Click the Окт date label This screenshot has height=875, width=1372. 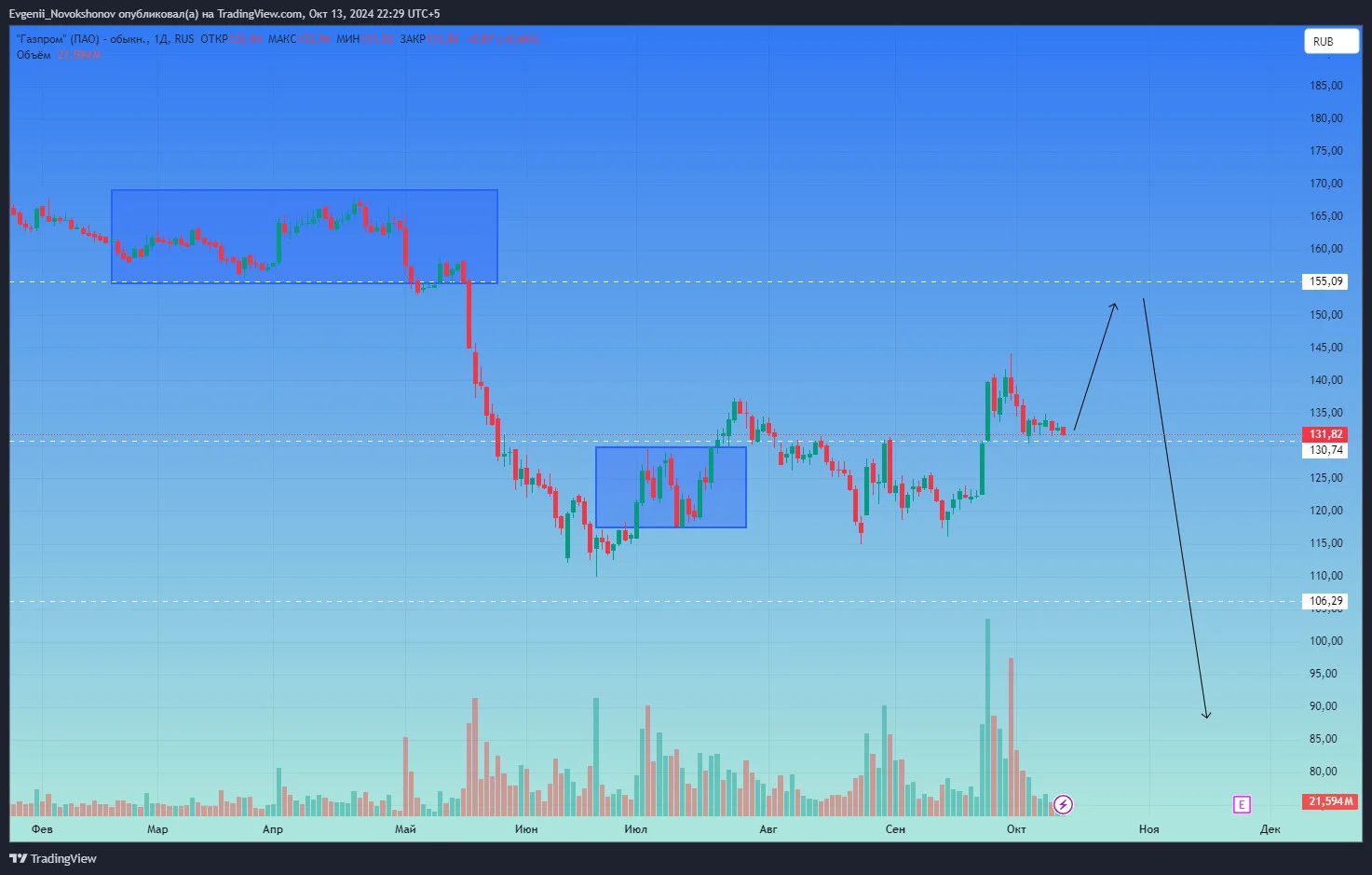1016,829
